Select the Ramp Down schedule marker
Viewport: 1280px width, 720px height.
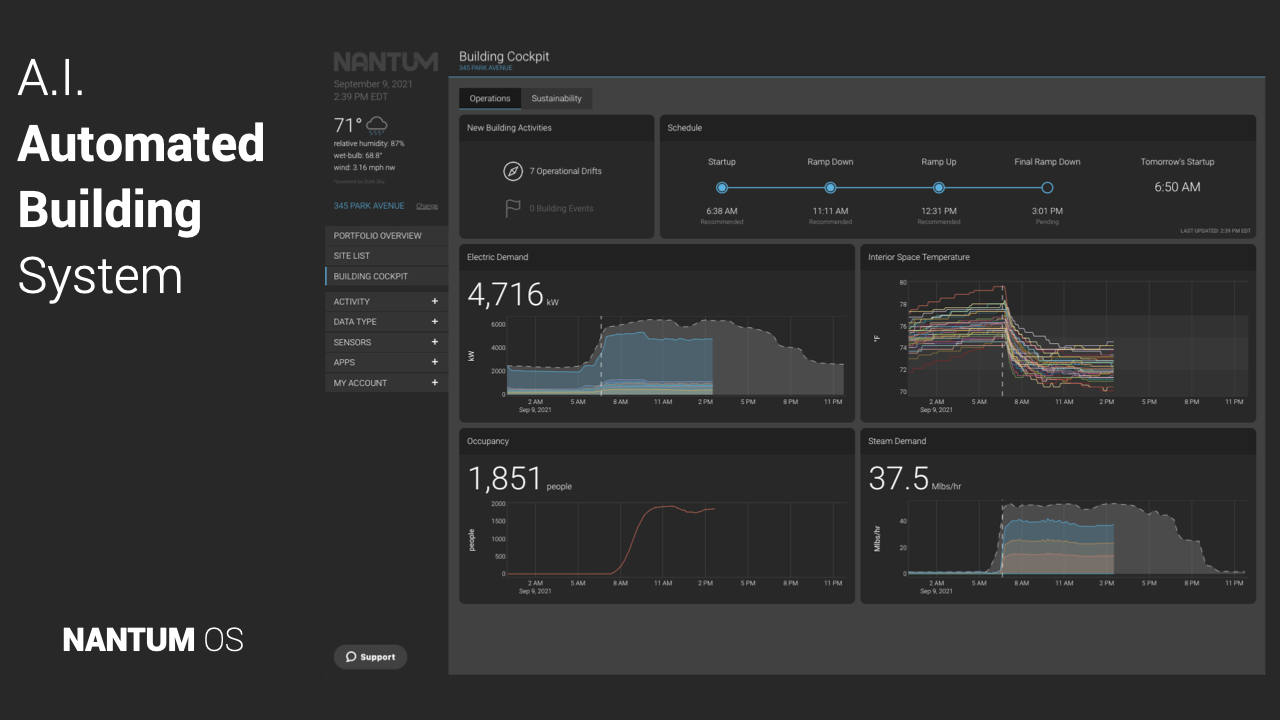pyautogui.click(x=830, y=187)
